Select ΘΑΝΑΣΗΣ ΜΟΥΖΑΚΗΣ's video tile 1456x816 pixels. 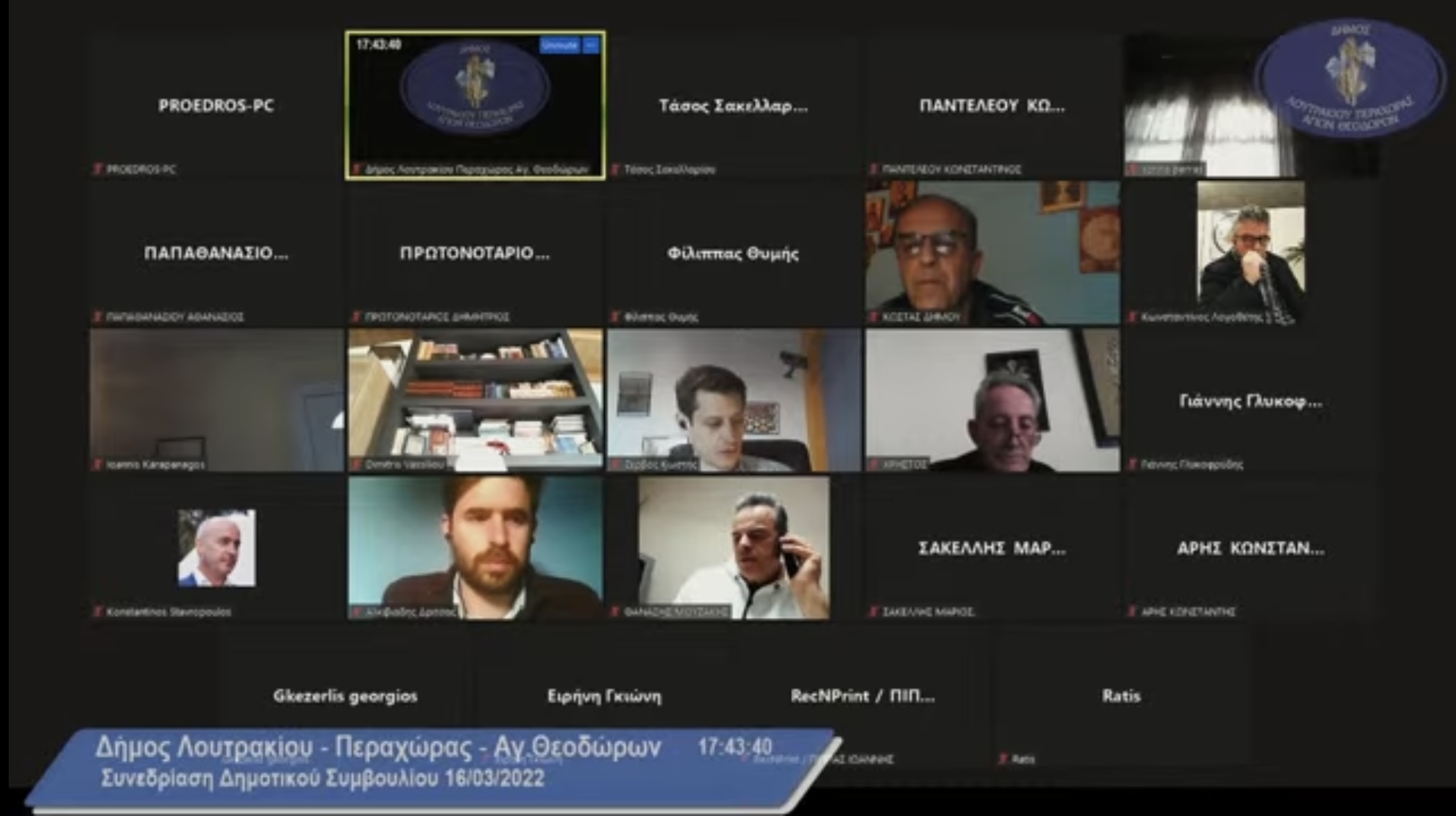pyautogui.click(x=733, y=547)
